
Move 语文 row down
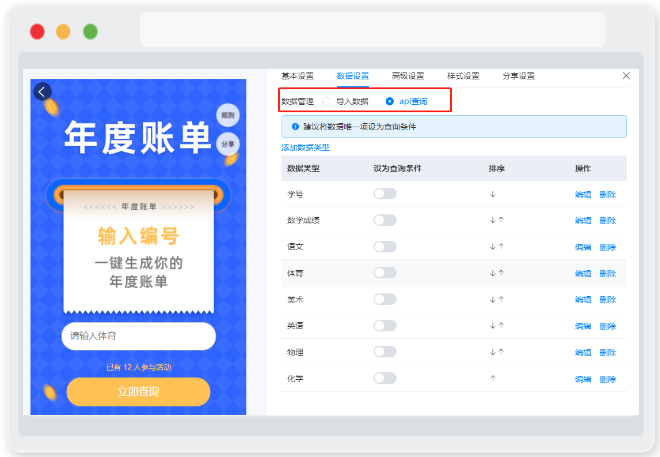click(492, 247)
